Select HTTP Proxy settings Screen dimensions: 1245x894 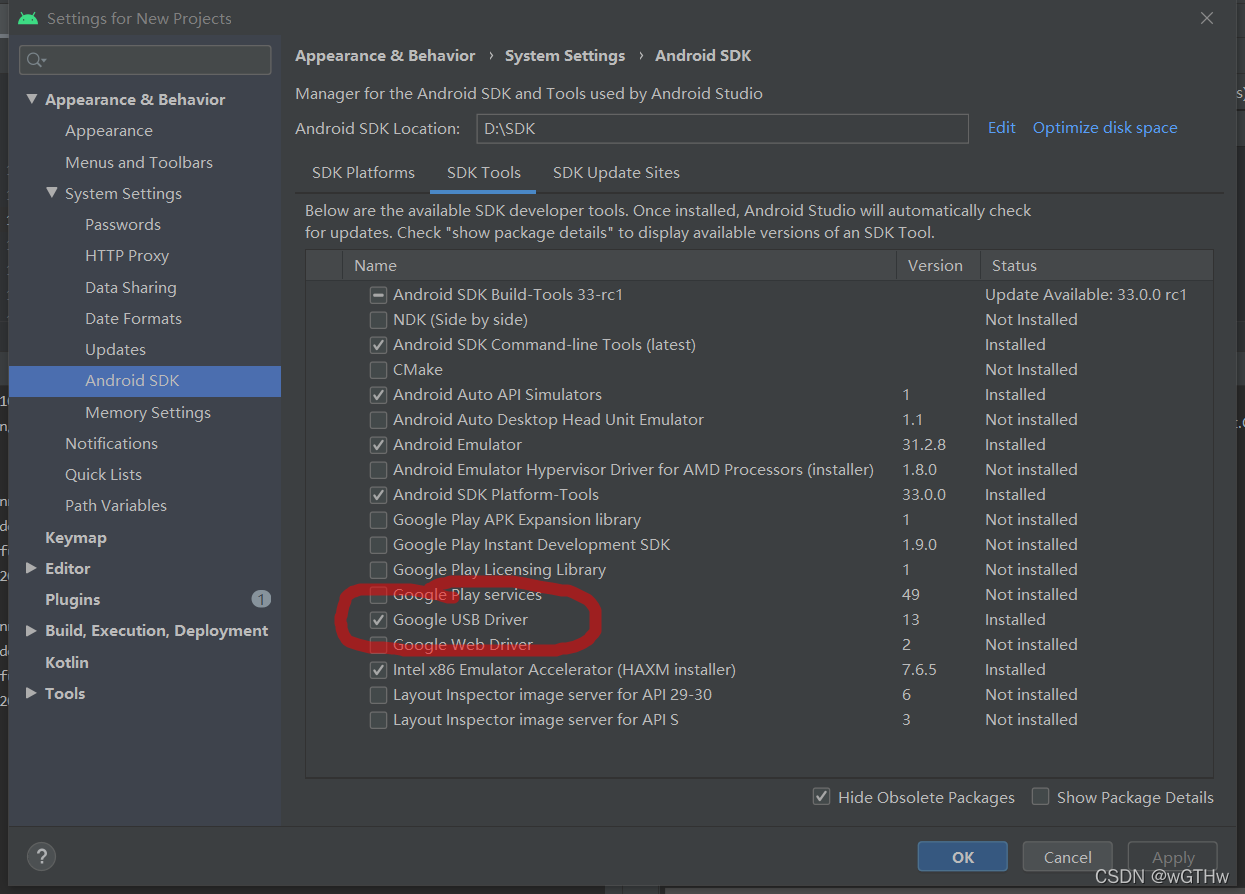click(127, 256)
